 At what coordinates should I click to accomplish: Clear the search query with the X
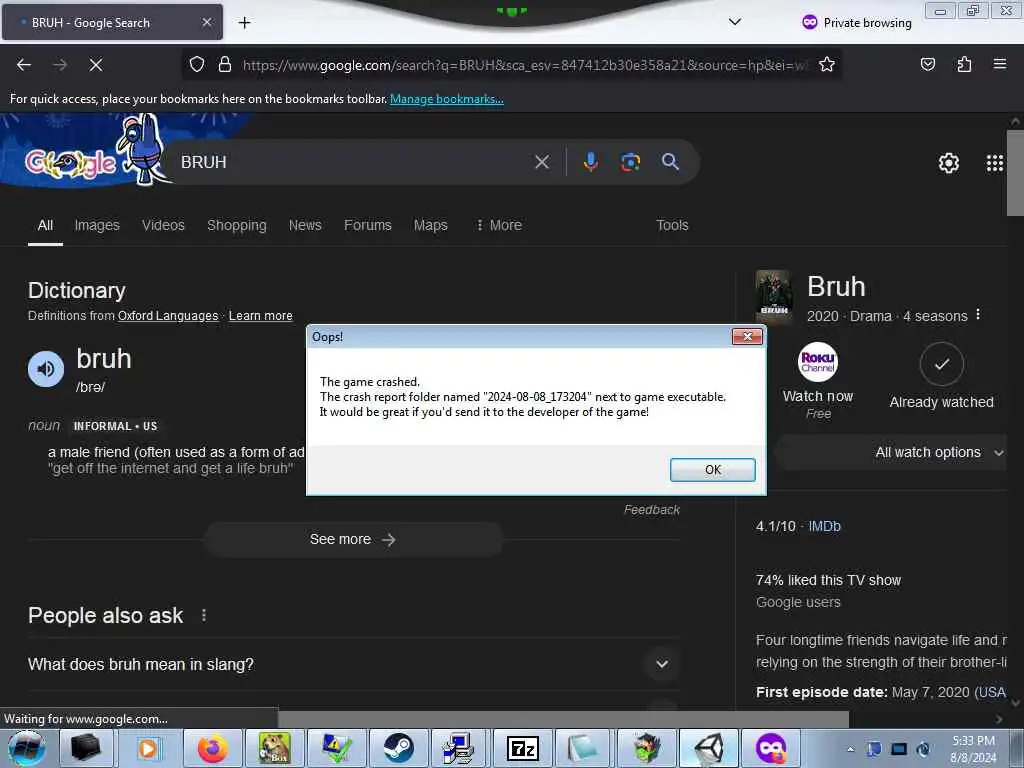[542, 162]
